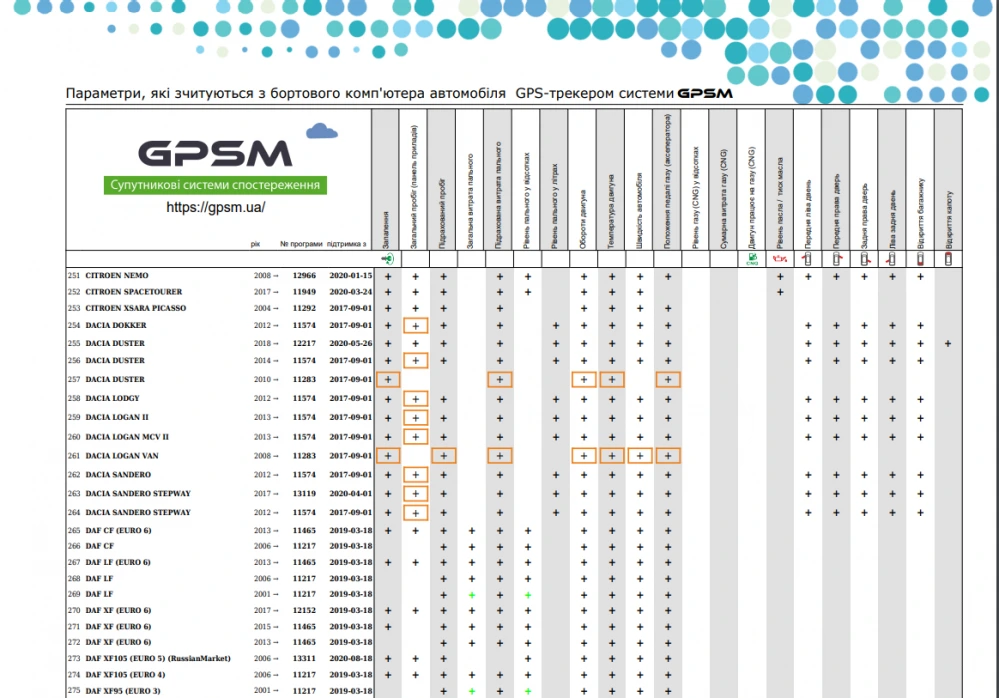Click highlighted ignition plus in row 257
1000x698 pixels.
(x=387, y=380)
